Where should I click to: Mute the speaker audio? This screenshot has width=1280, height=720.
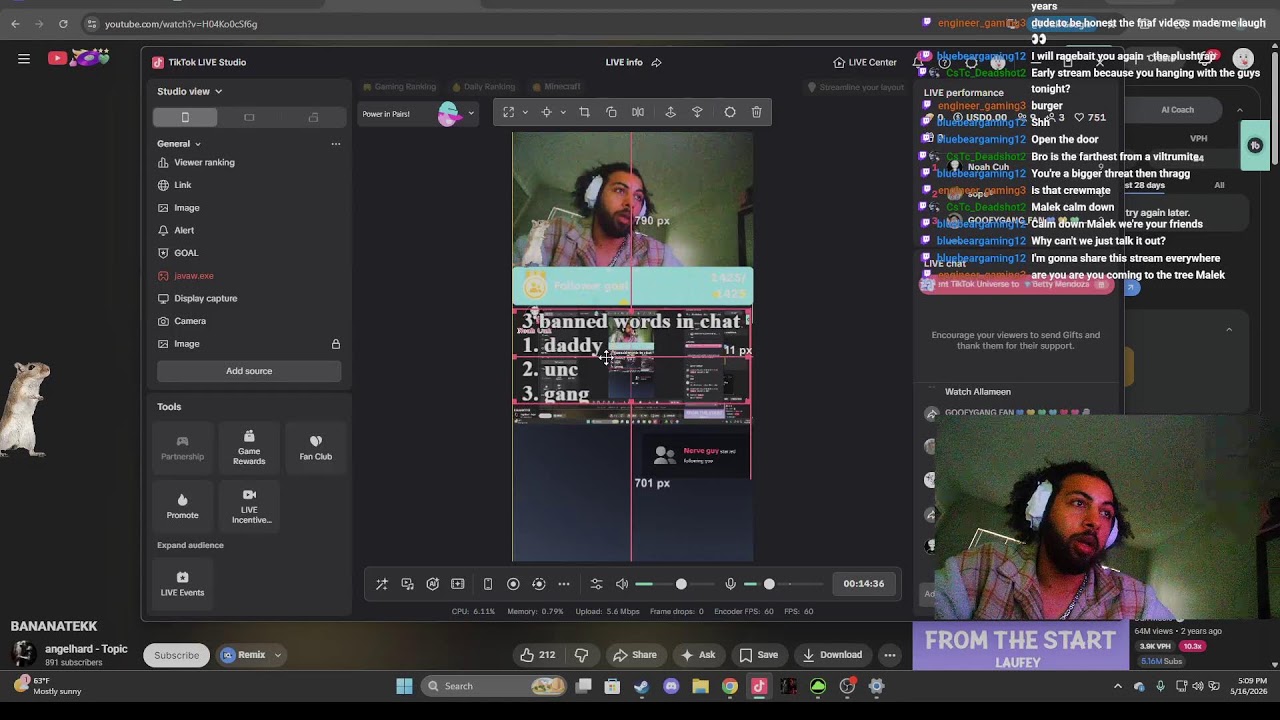[622, 584]
